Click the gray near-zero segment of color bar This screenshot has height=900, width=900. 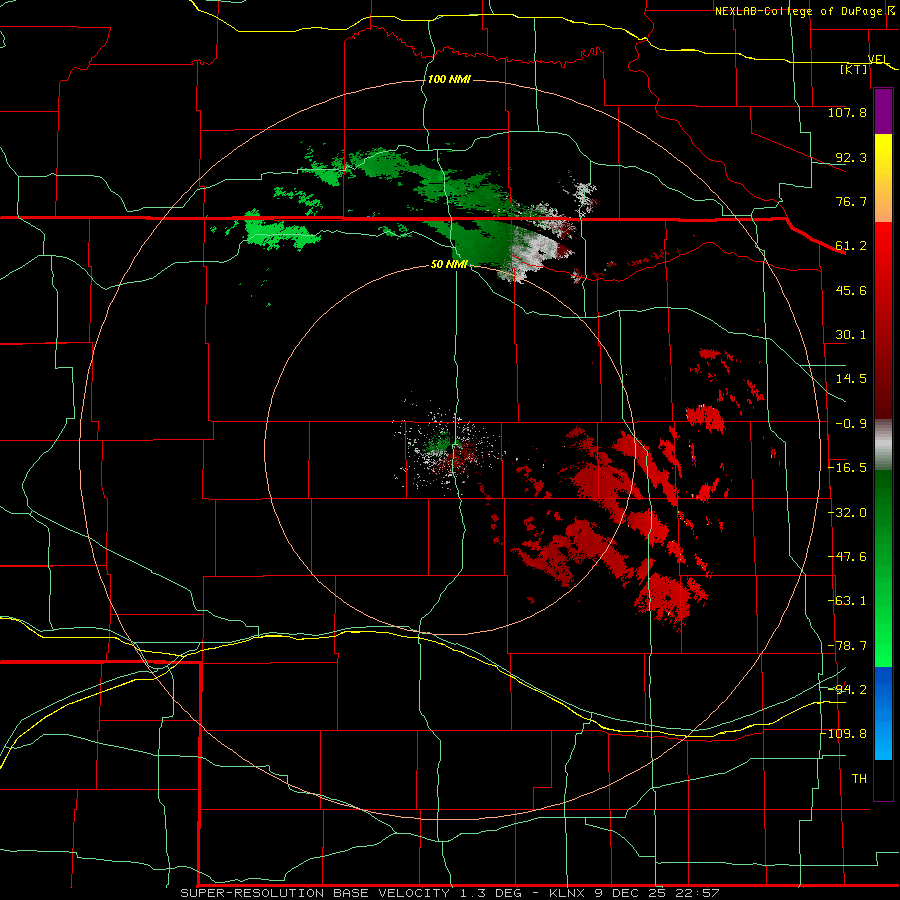[883, 445]
